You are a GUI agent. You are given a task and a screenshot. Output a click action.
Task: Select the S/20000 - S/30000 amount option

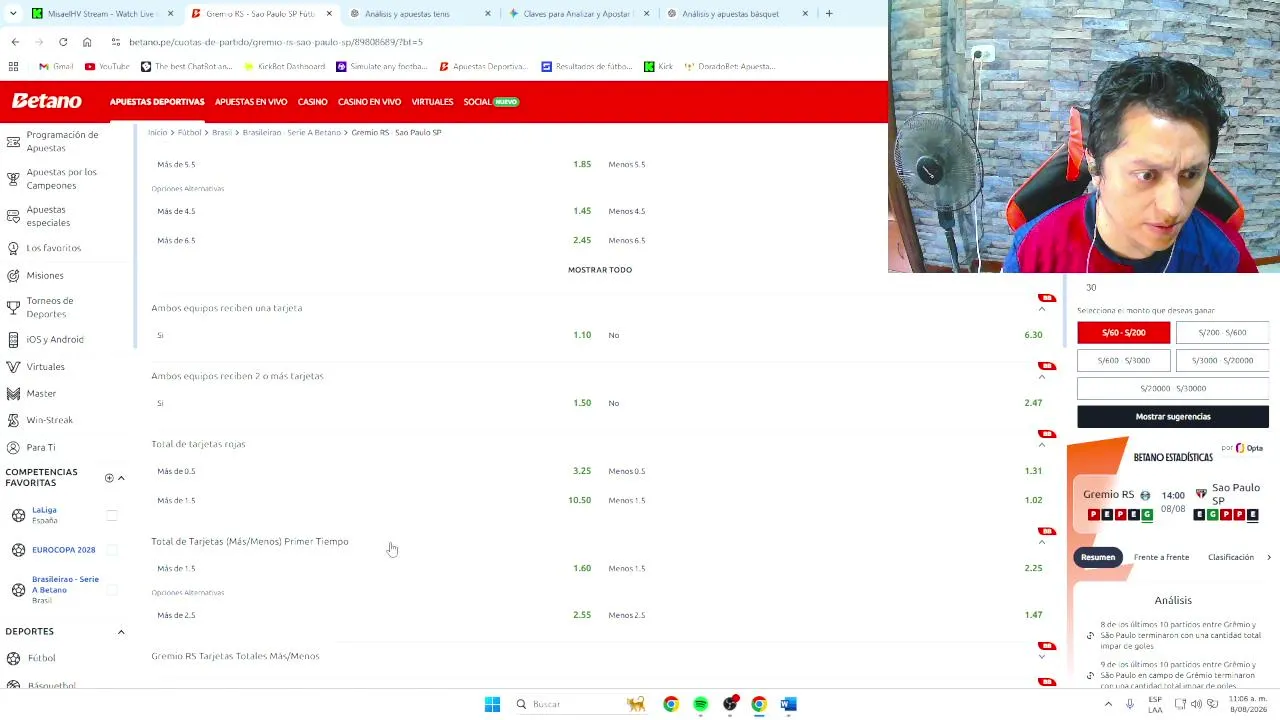(1173, 388)
